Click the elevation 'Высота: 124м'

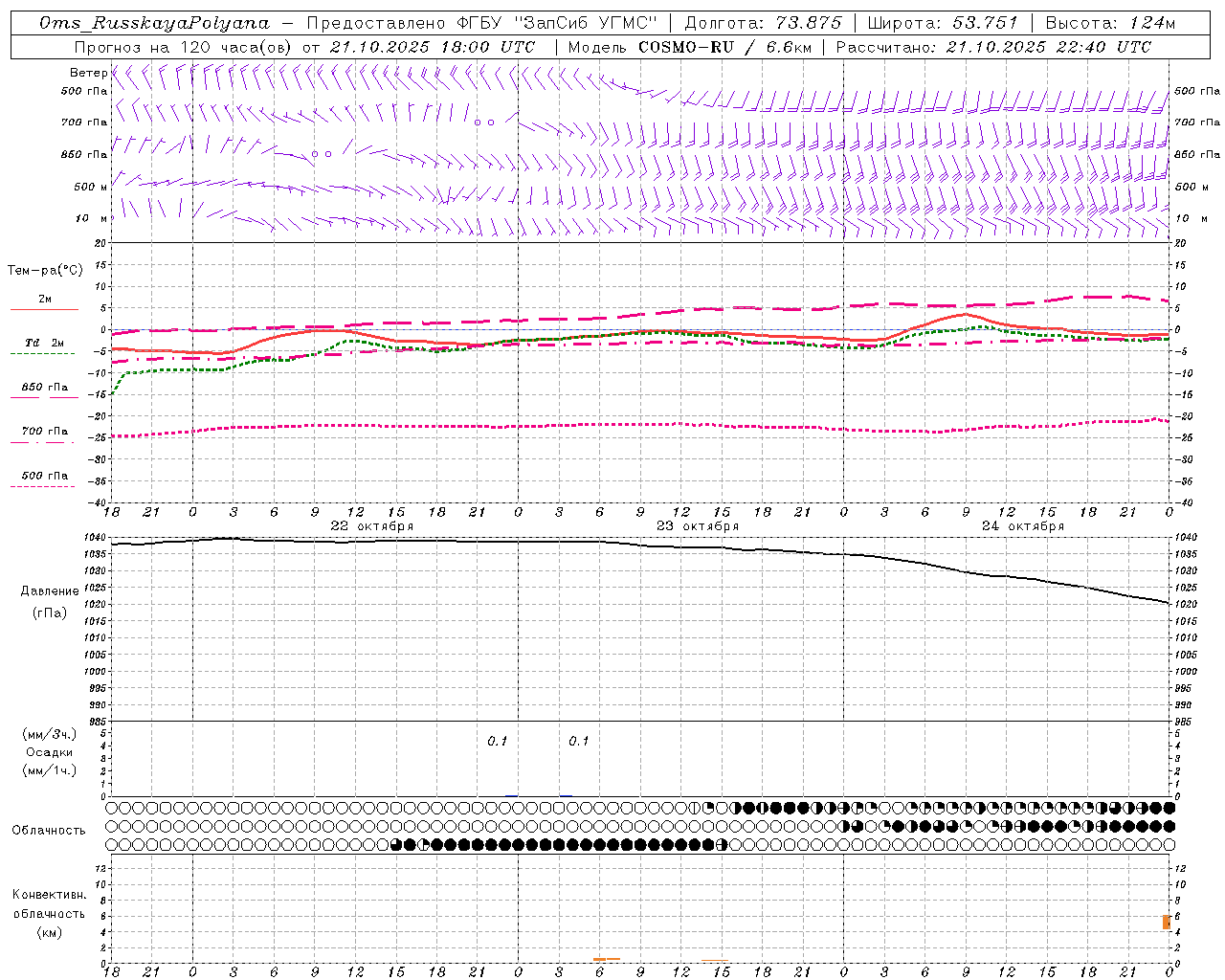coord(1110,23)
